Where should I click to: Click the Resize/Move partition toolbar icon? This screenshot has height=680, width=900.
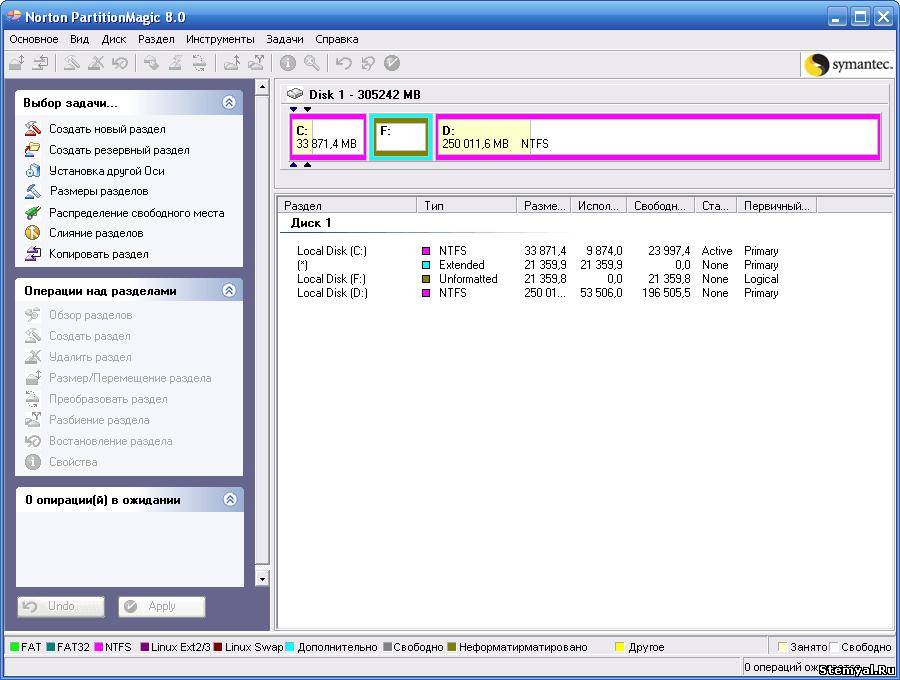coord(17,63)
